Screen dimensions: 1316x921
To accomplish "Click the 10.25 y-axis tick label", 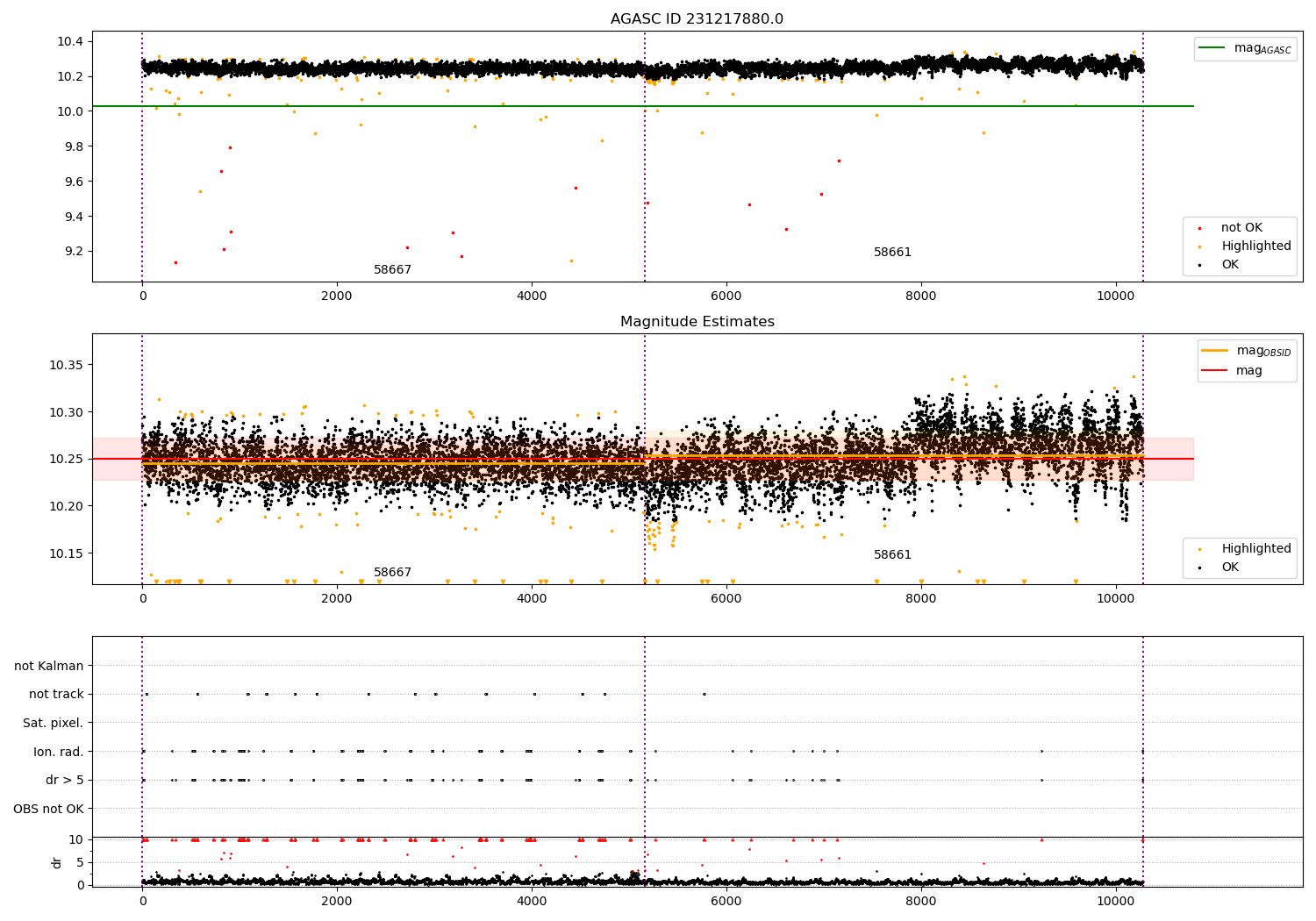I will [67, 459].
